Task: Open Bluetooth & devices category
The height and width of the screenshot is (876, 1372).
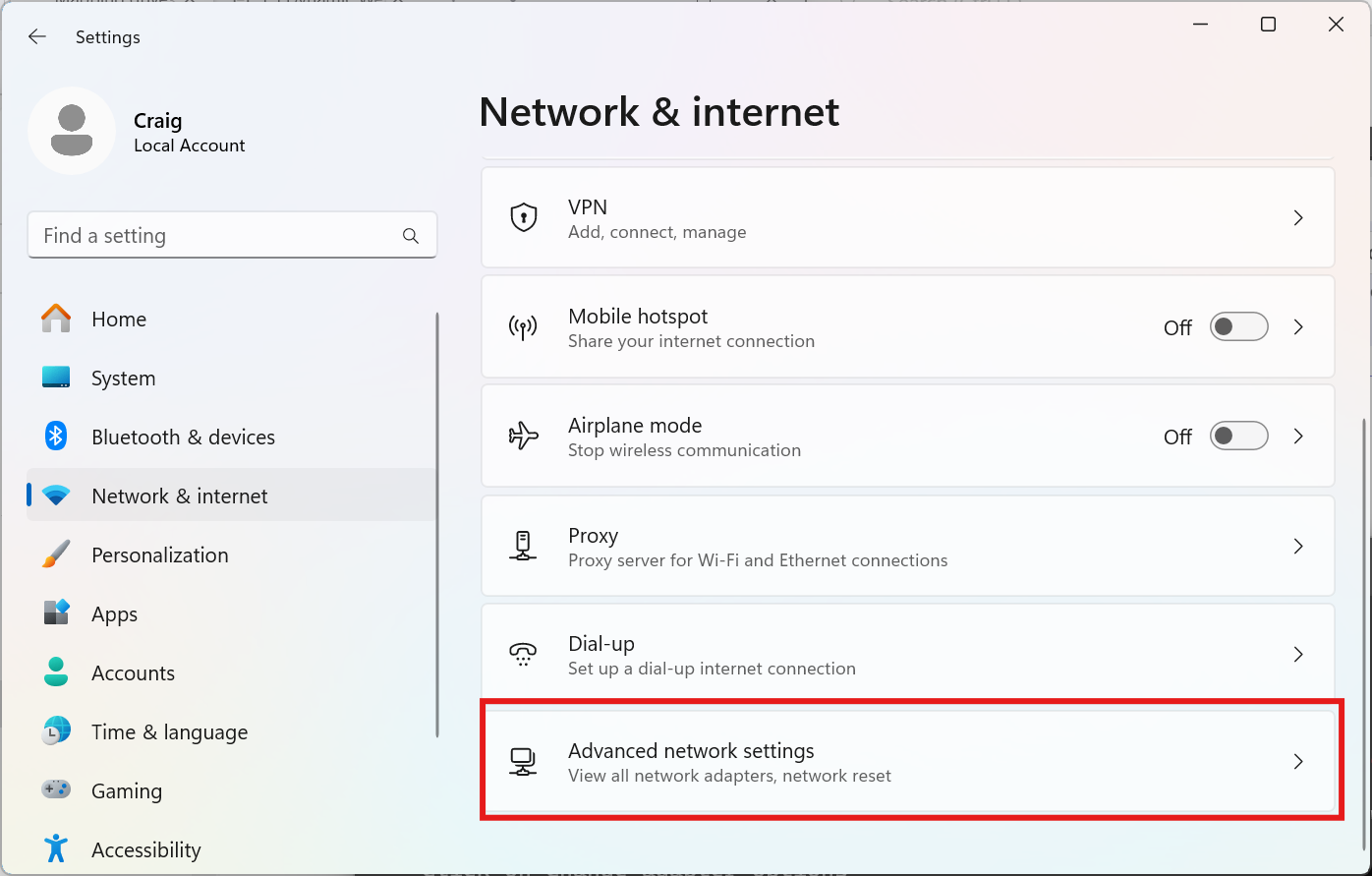Action: pos(232,437)
